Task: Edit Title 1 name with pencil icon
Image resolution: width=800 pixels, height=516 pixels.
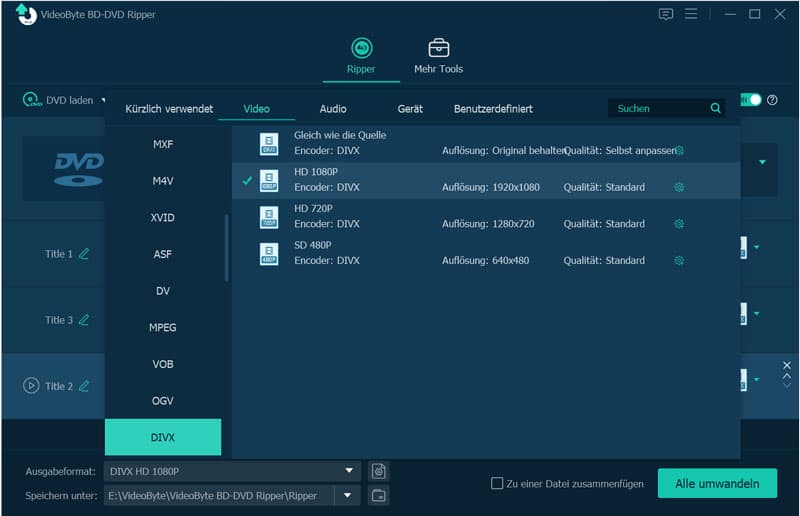Action: [84, 254]
